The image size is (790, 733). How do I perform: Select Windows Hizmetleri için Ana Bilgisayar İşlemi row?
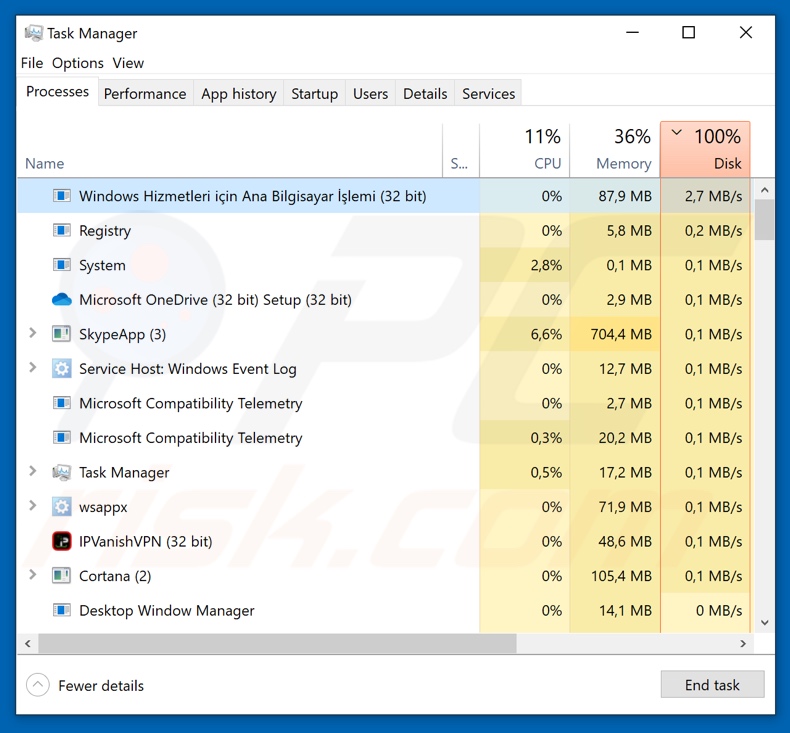pyautogui.click(x=383, y=195)
